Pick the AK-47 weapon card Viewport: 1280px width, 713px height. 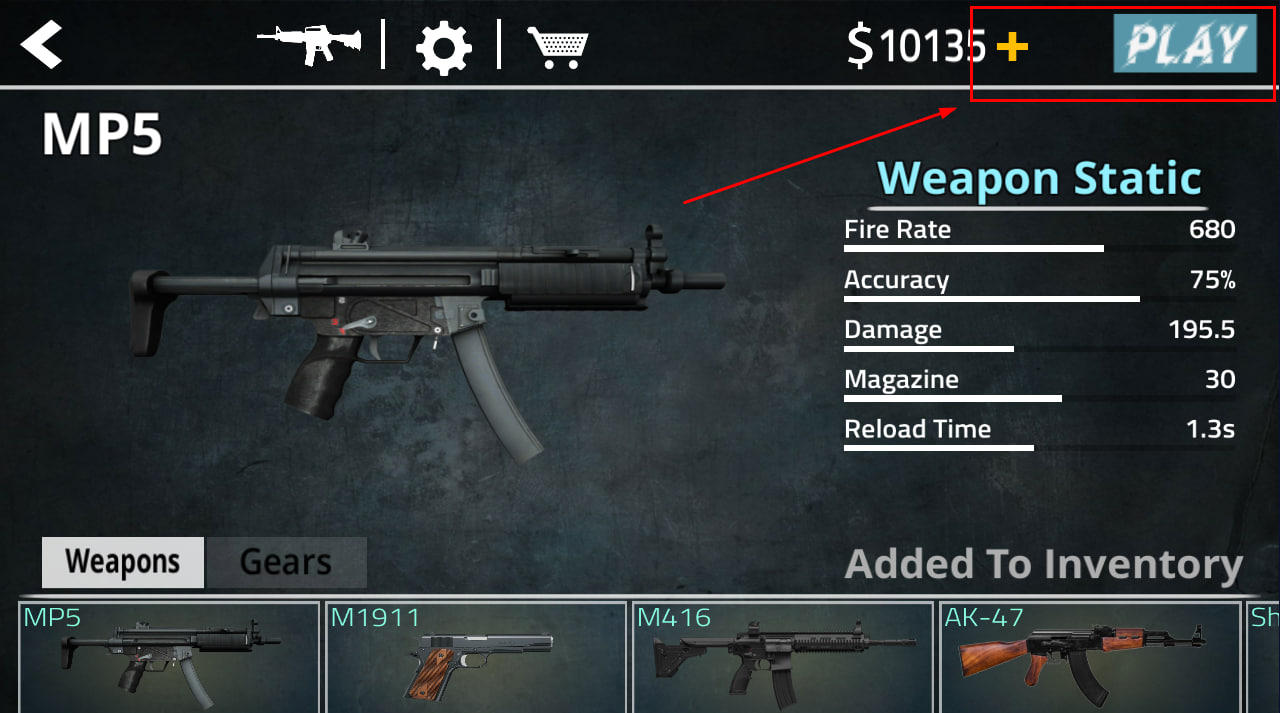(x=1090, y=657)
